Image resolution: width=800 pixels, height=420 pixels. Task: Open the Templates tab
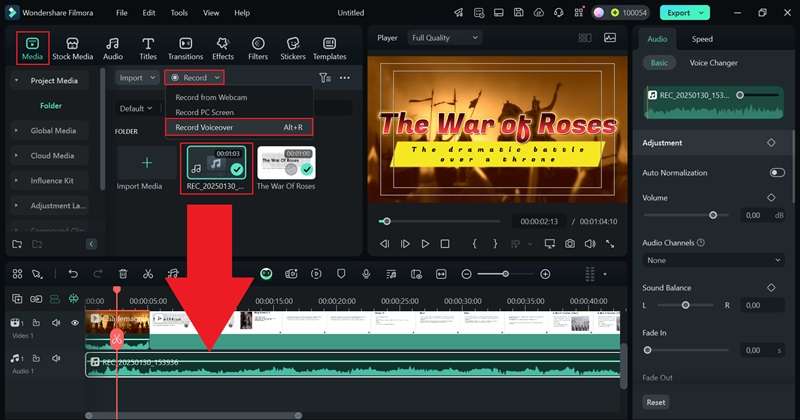330,48
